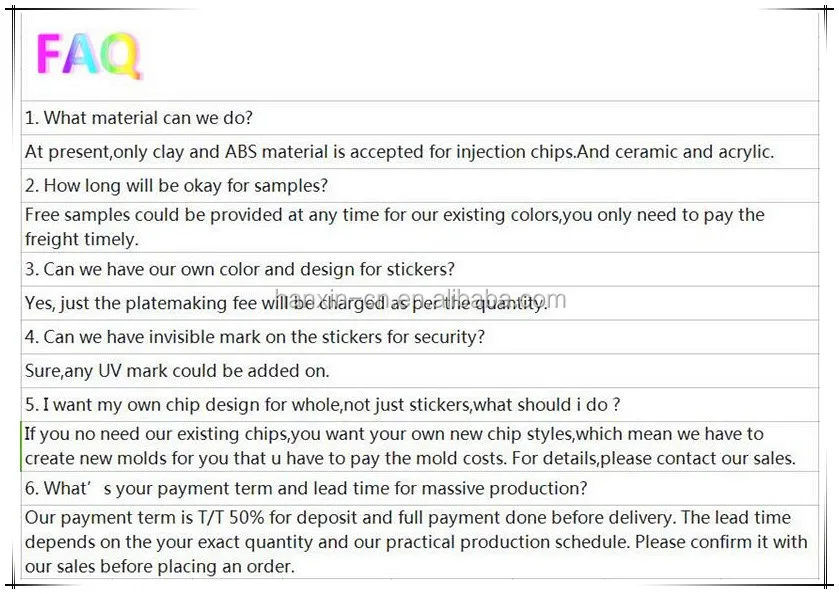Select question 1 'What material can we do?'

pyautogui.click(x=139, y=118)
